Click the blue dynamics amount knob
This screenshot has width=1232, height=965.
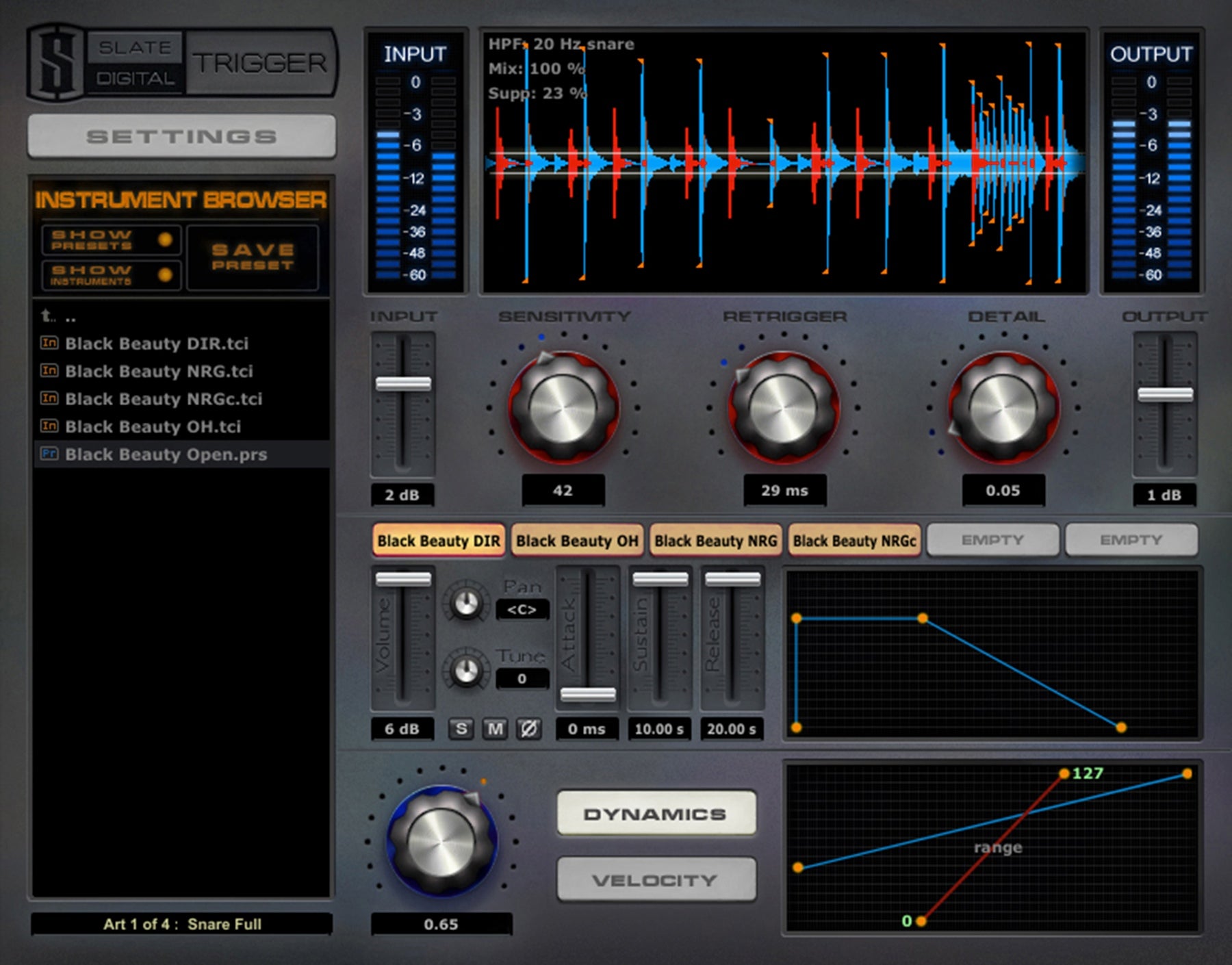pos(441,840)
